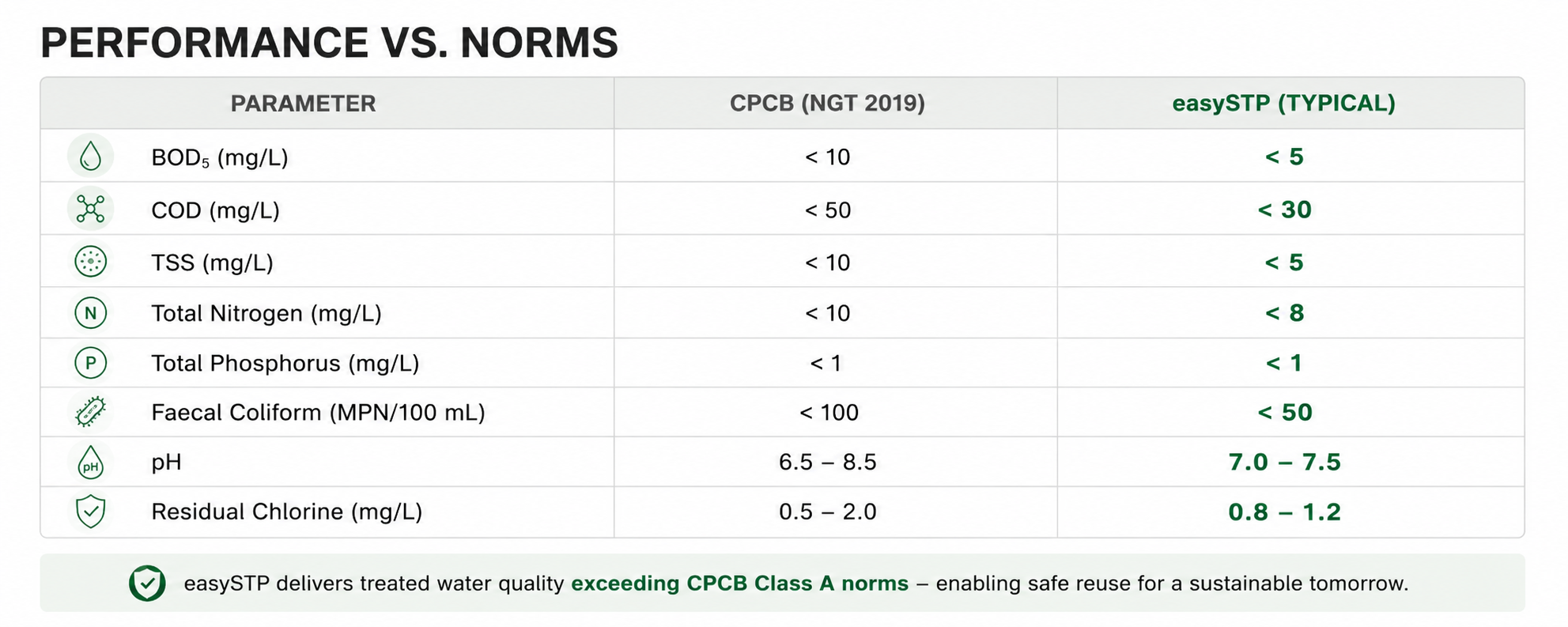This screenshot has height=627, width=1568.
Task: Click the Residual Chlorine (mg/L) label
Action: coord(286,512)
